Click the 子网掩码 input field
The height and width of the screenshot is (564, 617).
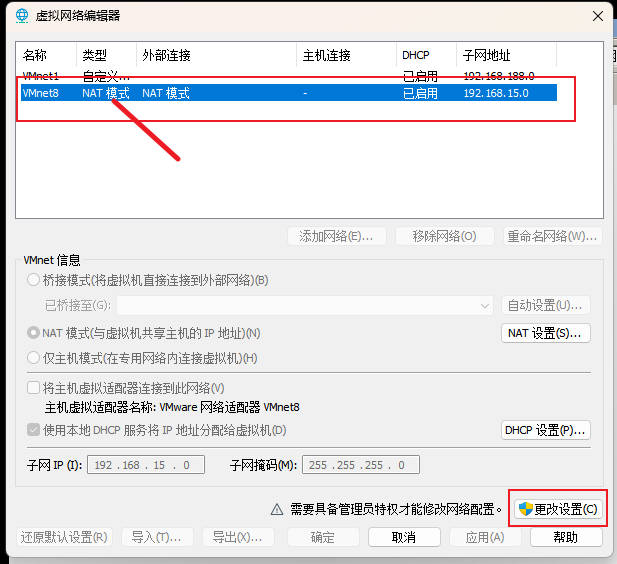360,465
